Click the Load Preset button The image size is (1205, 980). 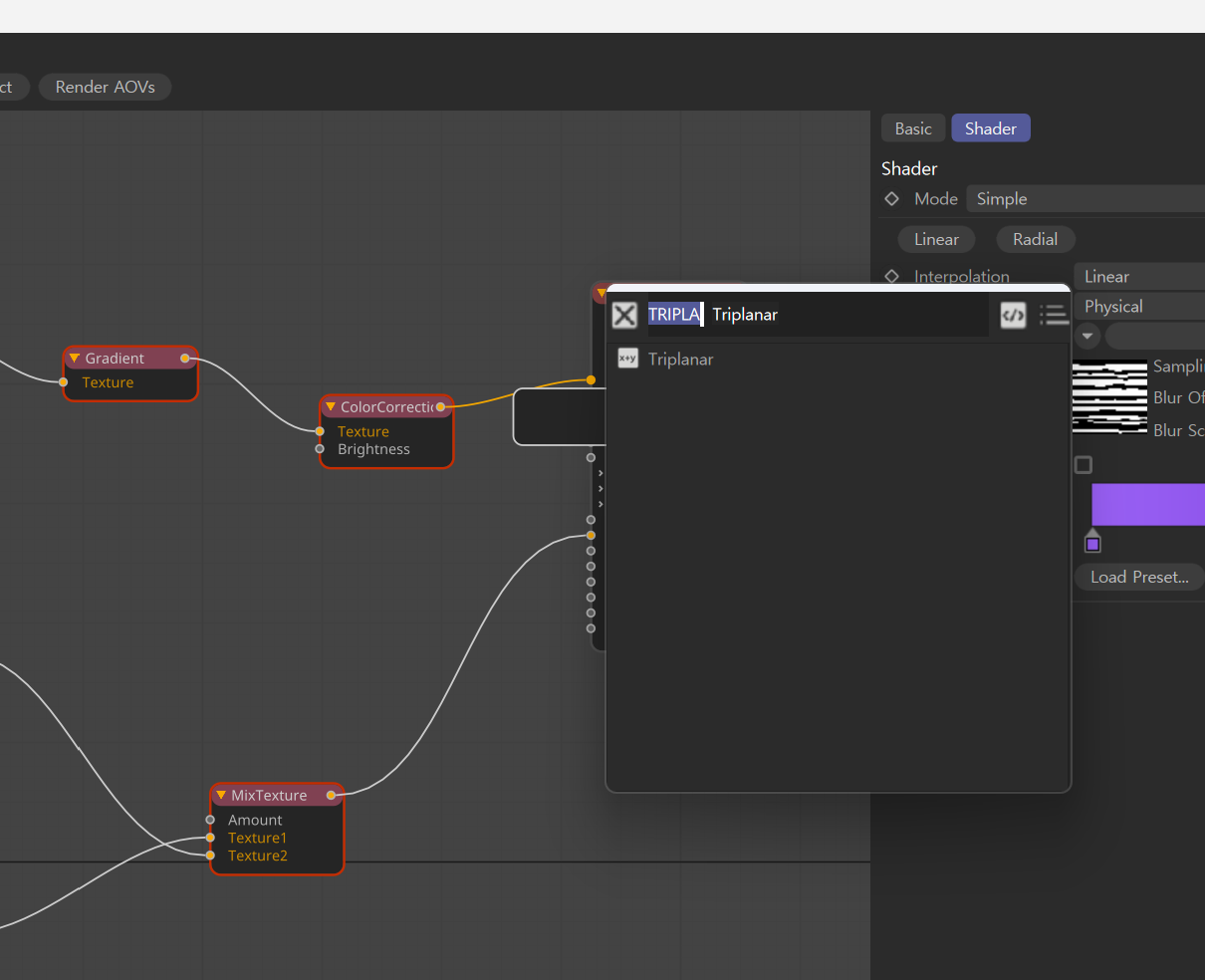coord(1138,577)
